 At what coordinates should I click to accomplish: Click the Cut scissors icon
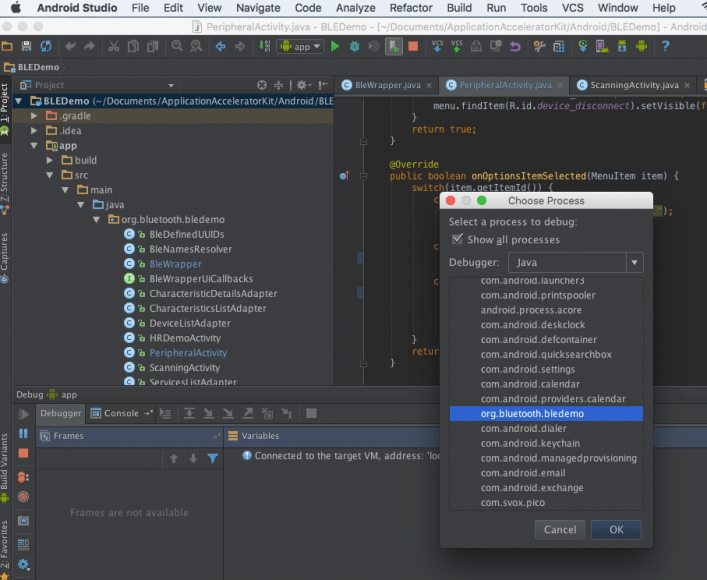point(114,46)
